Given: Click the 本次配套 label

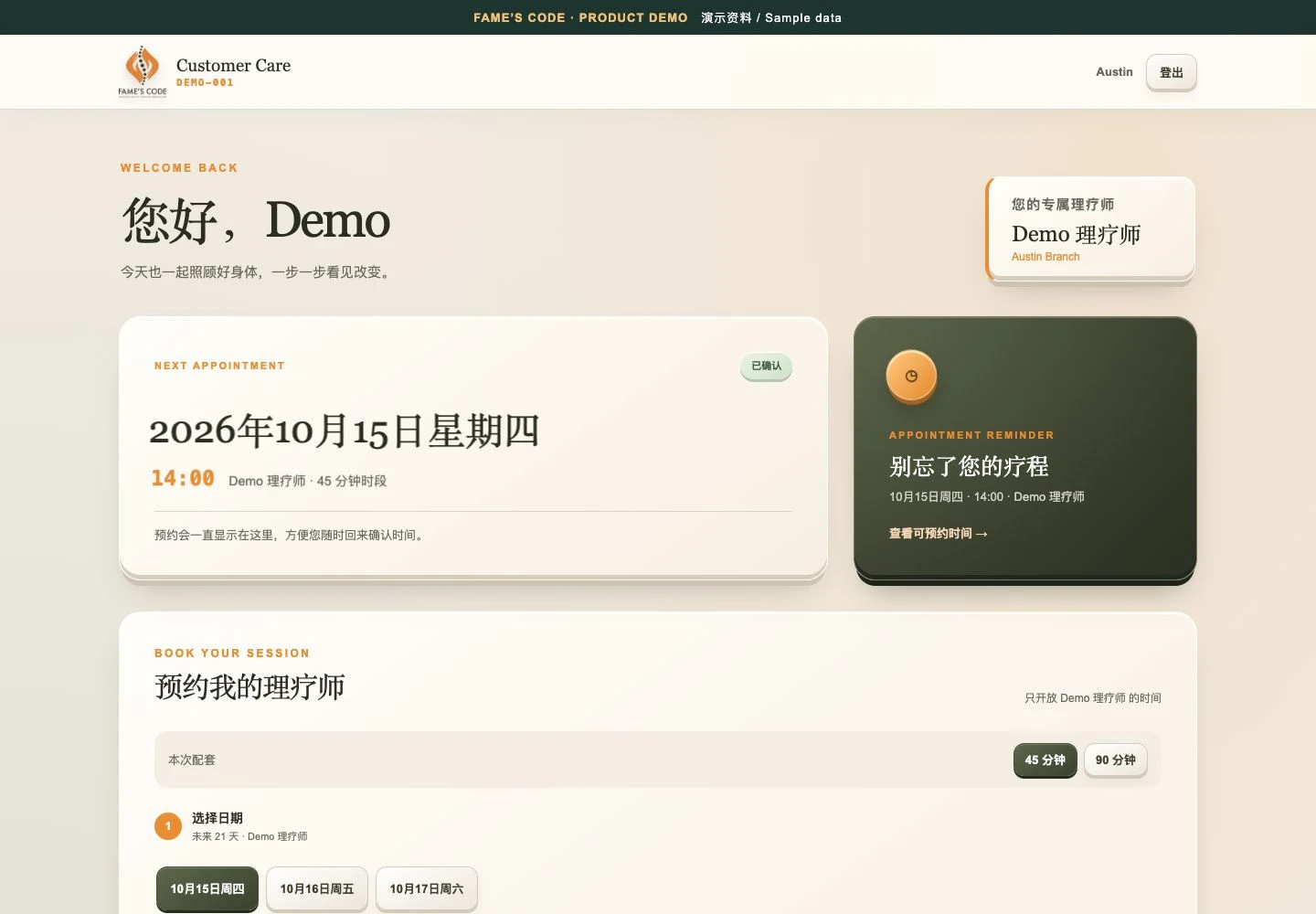Looking at the screenshot, I should 192,760.
